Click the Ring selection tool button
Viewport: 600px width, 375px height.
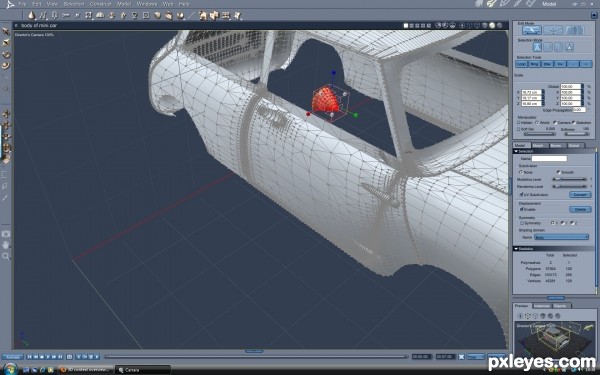click(534, 64)
